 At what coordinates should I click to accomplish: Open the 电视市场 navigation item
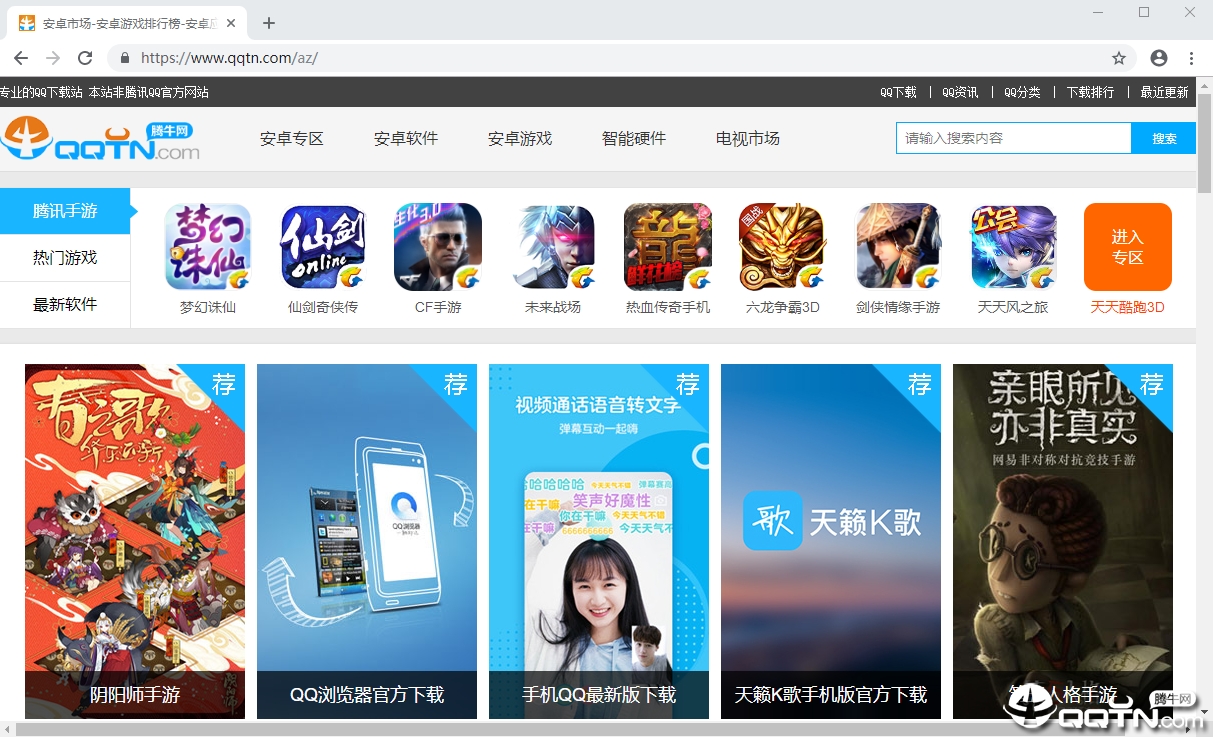coord(748,139)
